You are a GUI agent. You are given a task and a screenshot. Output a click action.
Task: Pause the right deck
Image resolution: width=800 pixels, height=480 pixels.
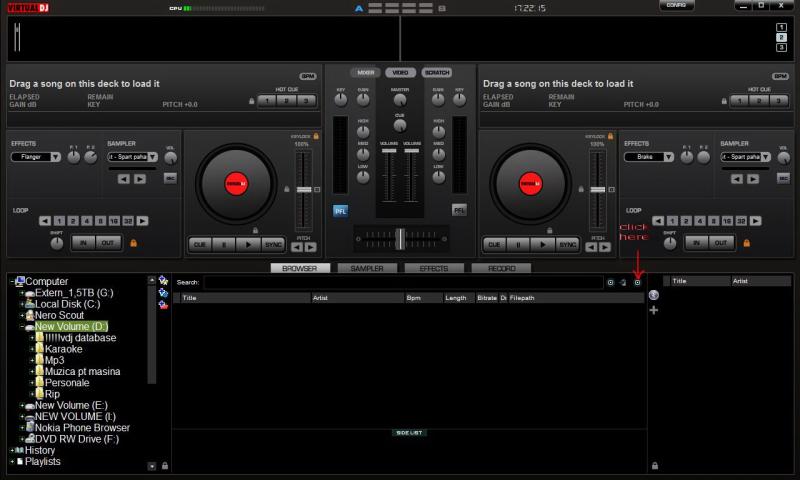tap(518, 244)
